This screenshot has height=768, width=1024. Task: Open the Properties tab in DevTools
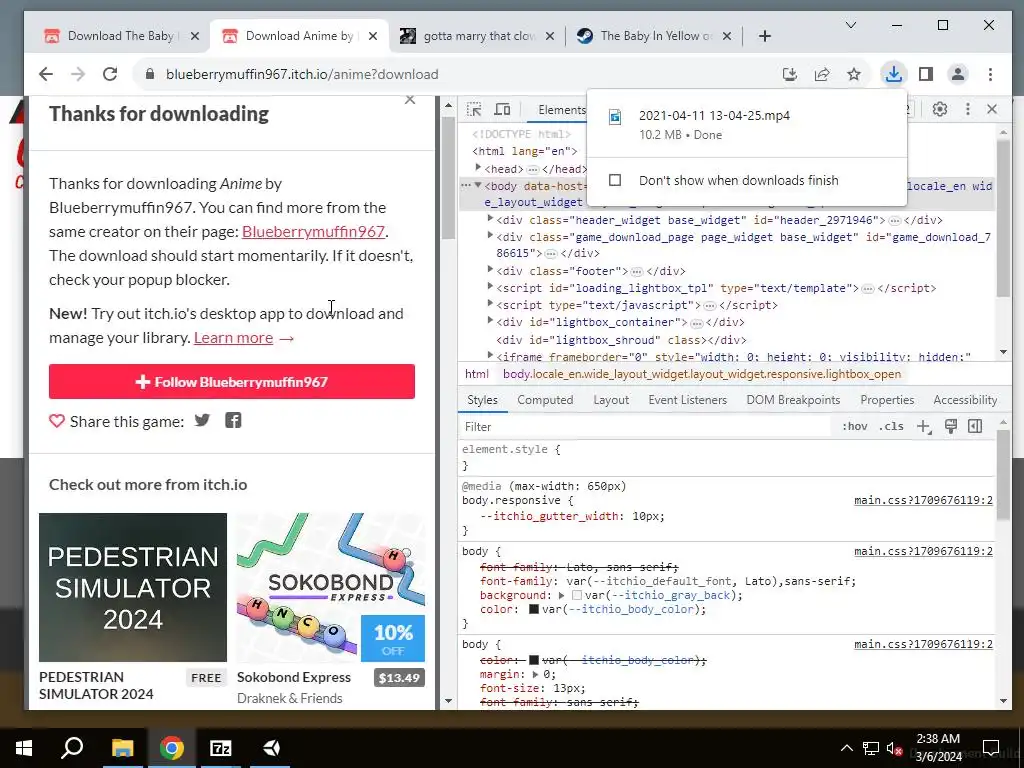pos(887,400)
